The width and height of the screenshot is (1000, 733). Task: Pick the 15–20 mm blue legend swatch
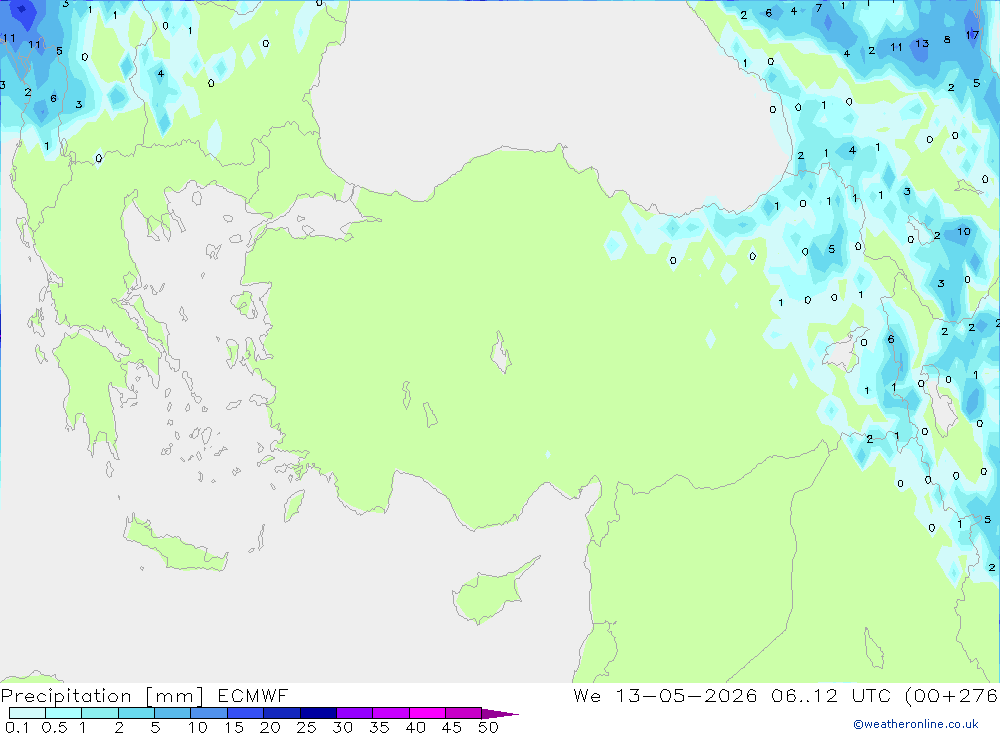246,713
